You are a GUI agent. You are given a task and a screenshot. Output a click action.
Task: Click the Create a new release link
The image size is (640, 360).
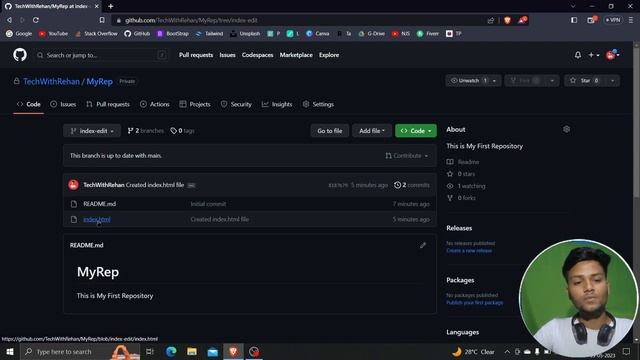[x=469, y=251]
